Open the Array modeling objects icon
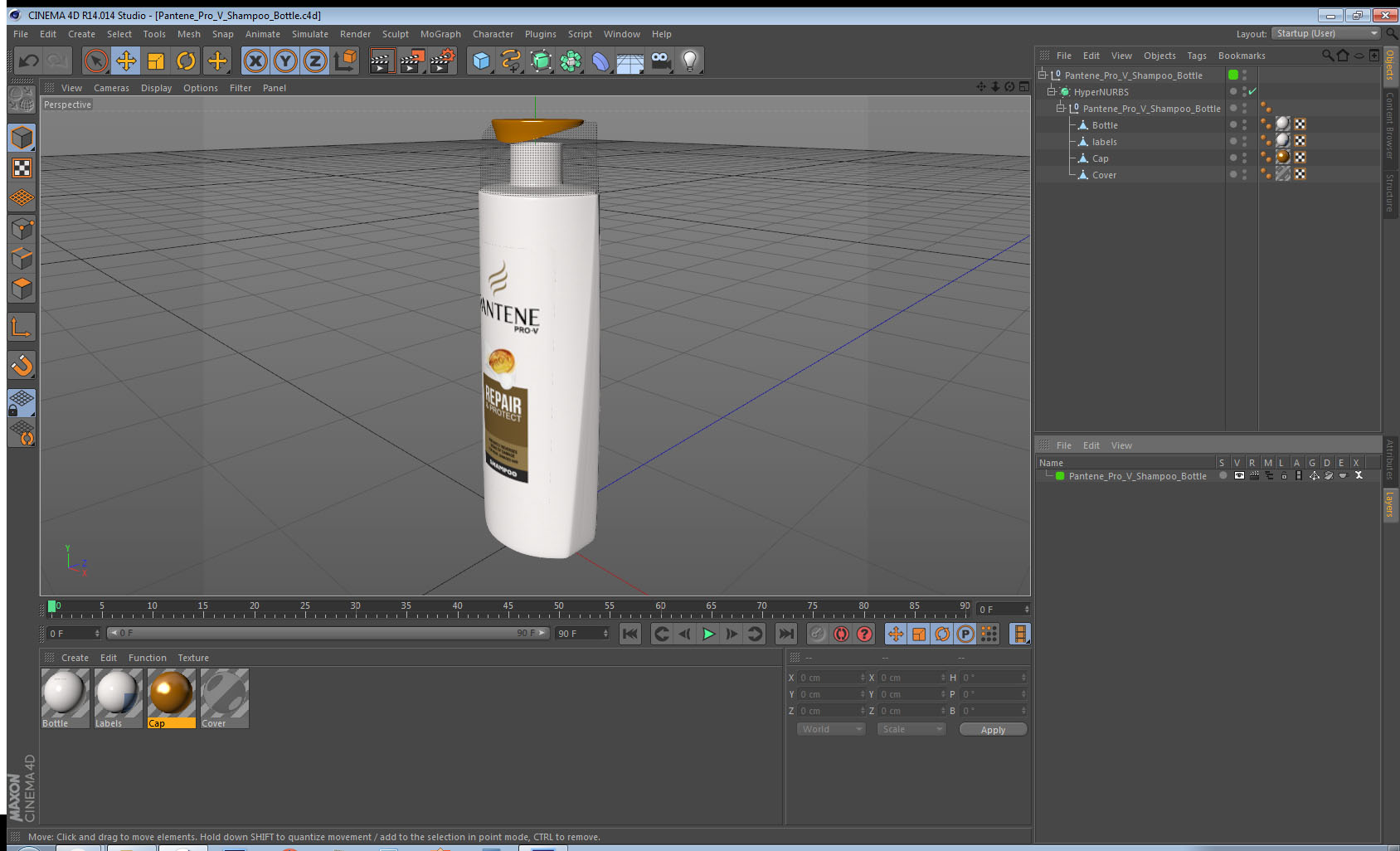The width and height of the screenshot is (1400, 851). click(x=571, y=61)
